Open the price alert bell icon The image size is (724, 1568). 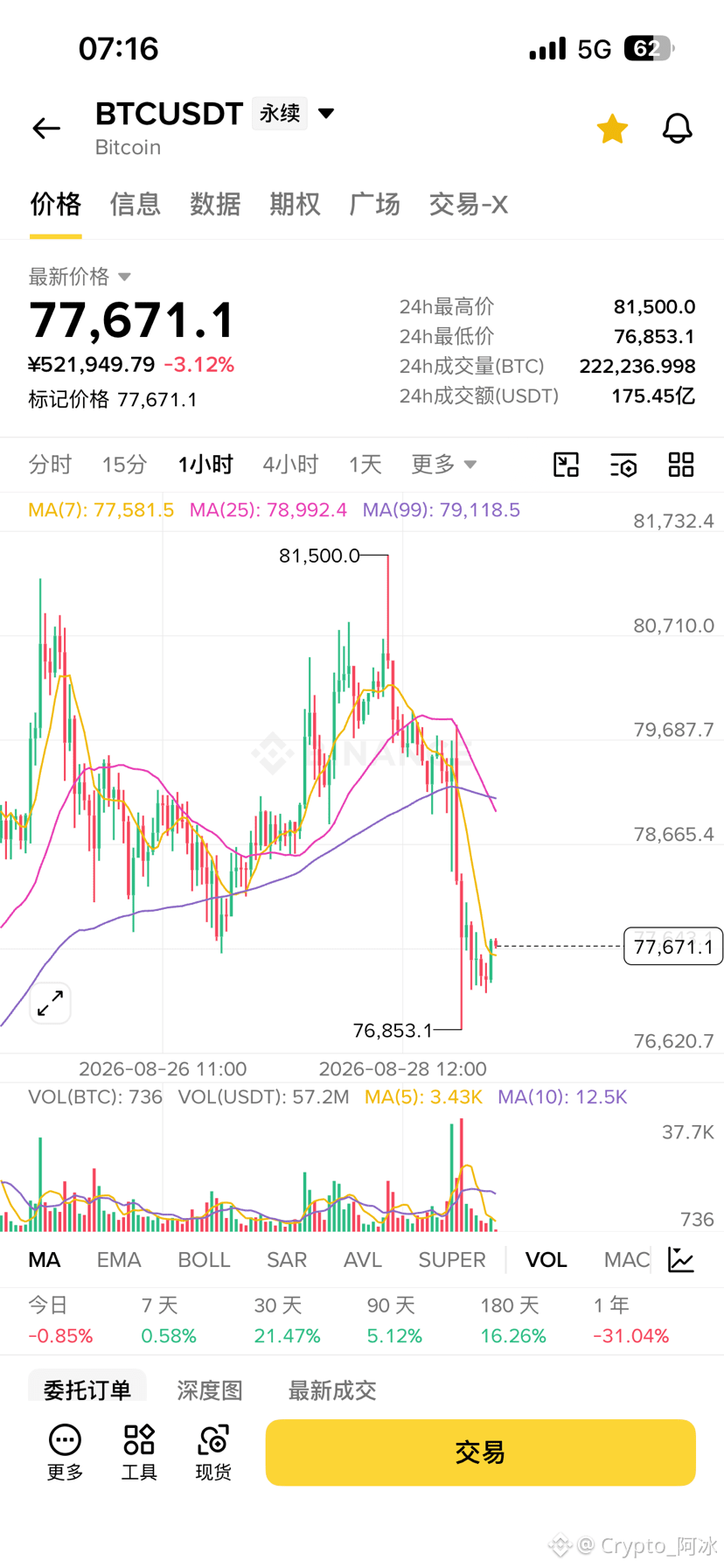(x=677, y=129)
